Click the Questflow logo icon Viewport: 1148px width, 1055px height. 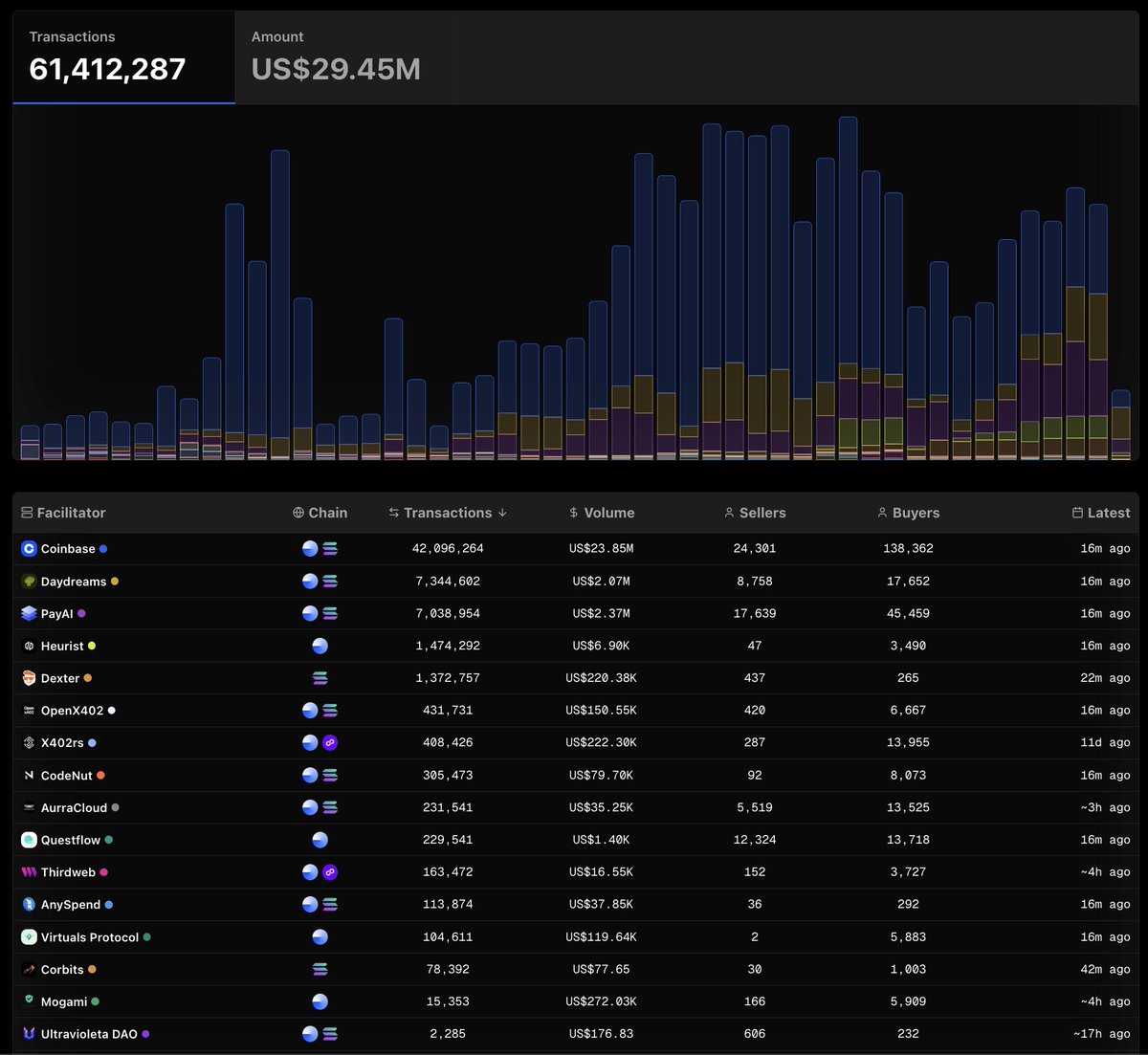(x=29, y=840)
